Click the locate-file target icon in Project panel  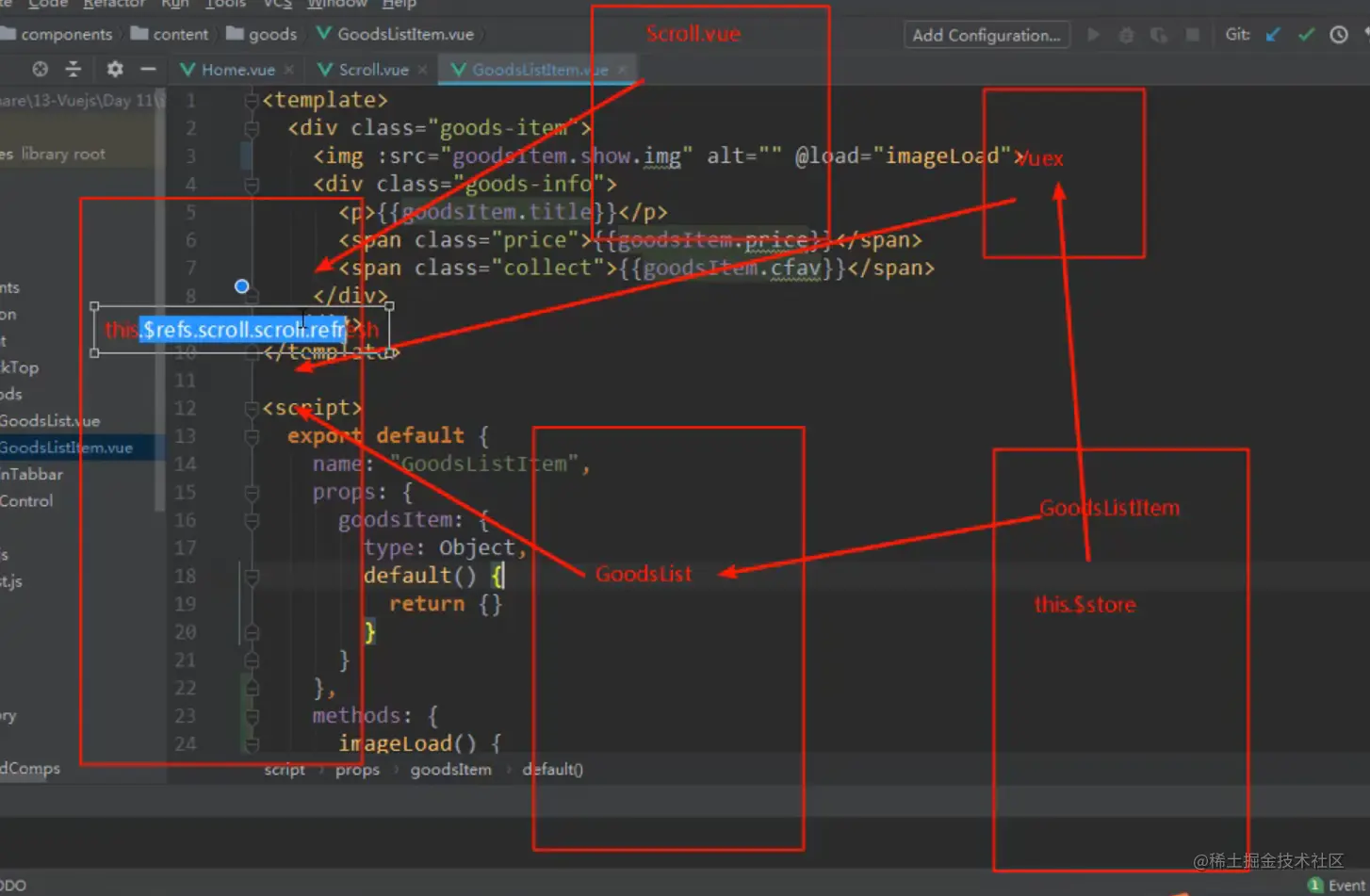pyautogui.click(x=40, y=69)
